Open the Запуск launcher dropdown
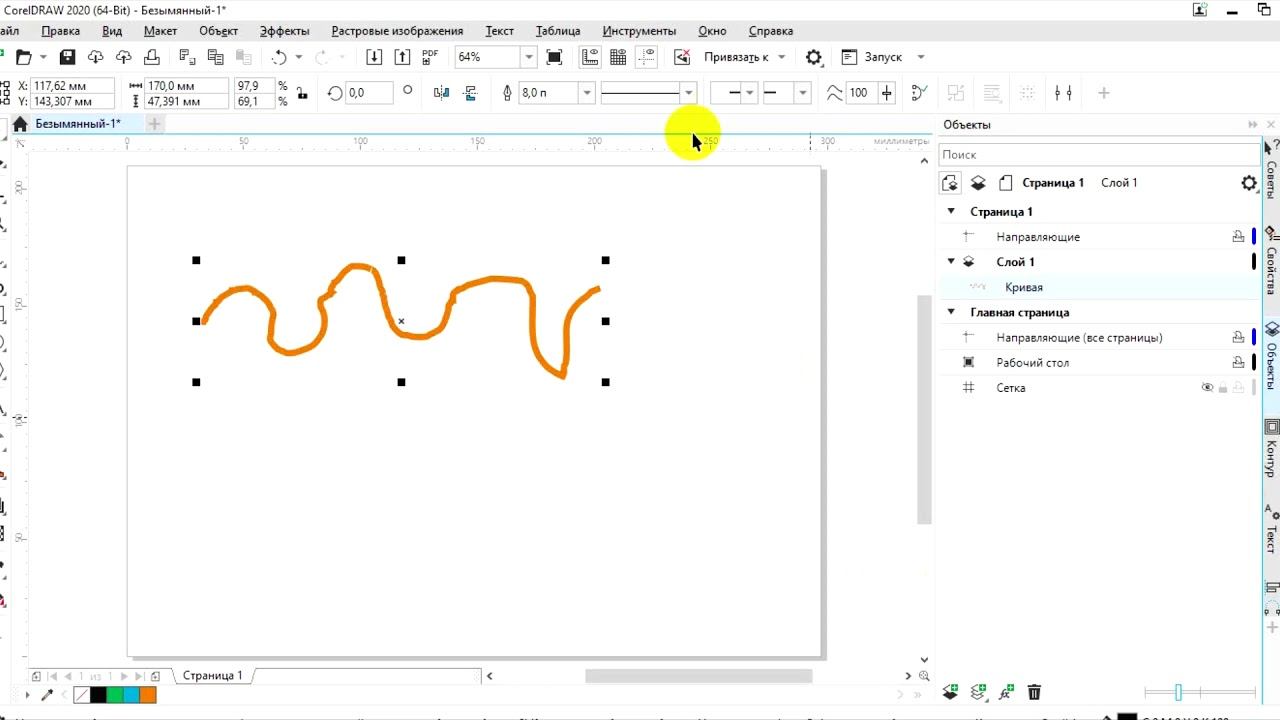Screen dimensions: 1280x720 (921, 57)
